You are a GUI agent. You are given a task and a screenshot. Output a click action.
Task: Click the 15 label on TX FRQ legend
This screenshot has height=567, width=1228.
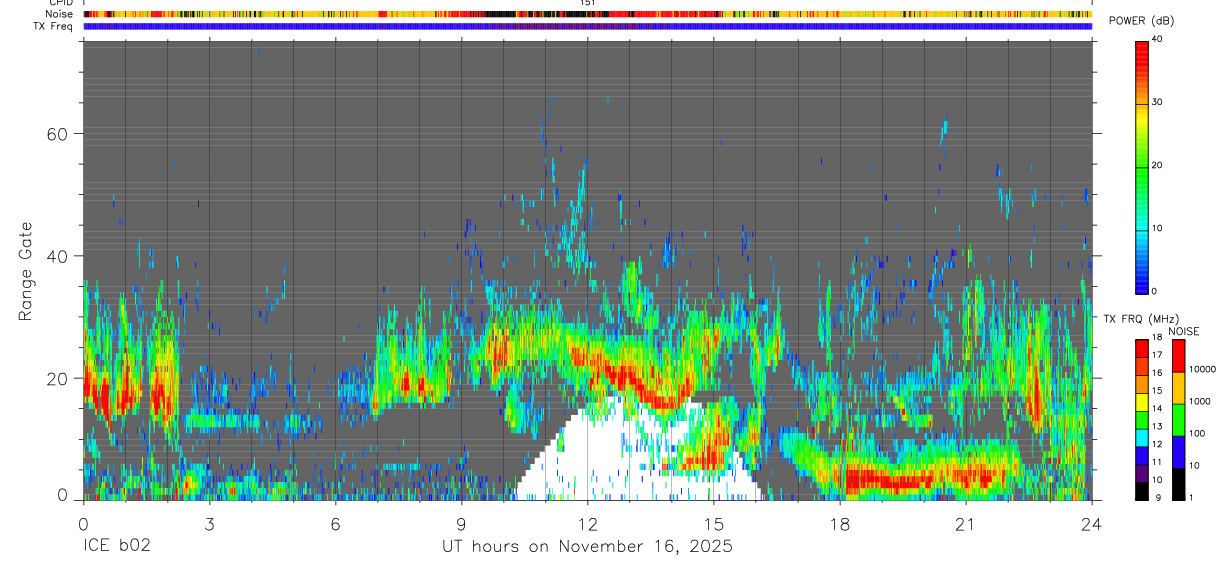point(1156,390)
